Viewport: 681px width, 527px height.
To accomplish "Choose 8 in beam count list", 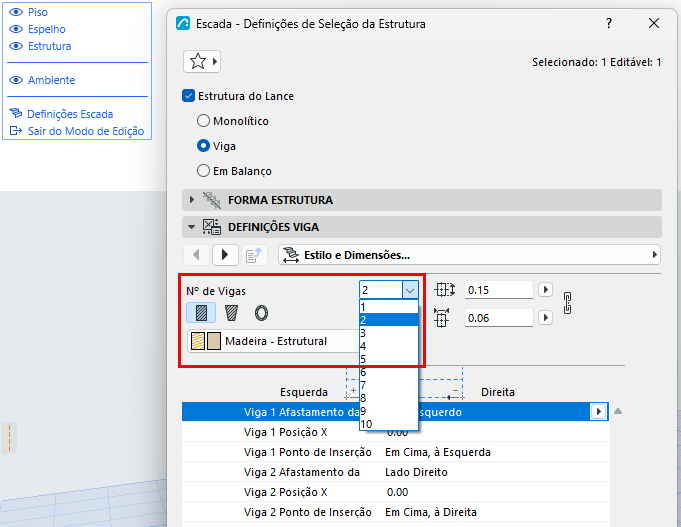I will 389,398.
